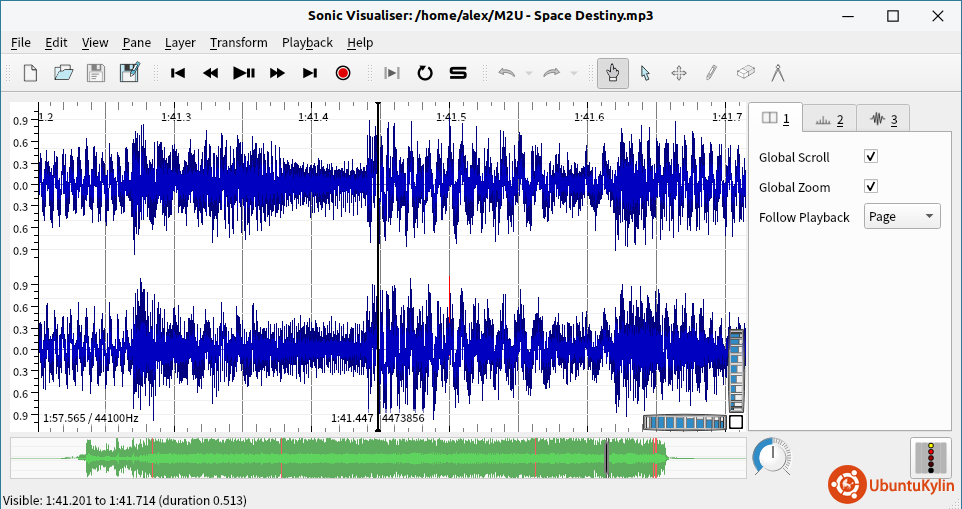Open a file with the folder icon
962x509 pixels.
63,73
